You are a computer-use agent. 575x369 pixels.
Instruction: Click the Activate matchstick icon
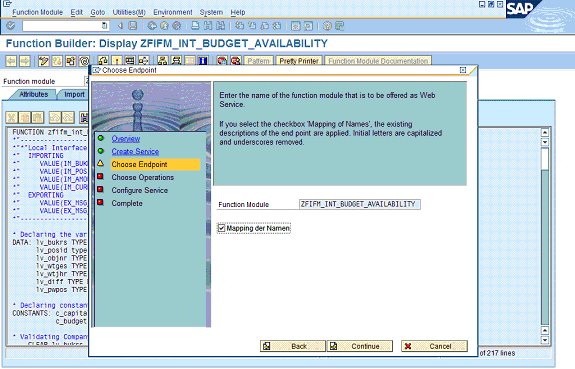pyautogui.click(x=117, y=61)
